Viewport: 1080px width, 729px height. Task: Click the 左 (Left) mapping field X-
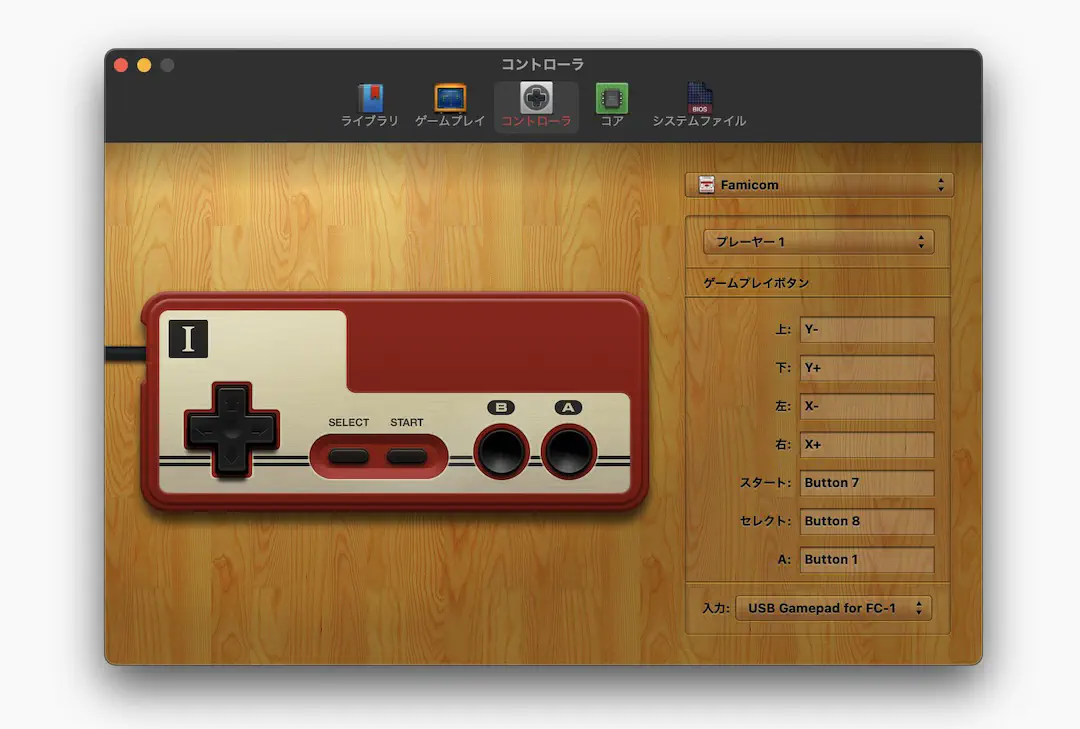tap(866, 407)
